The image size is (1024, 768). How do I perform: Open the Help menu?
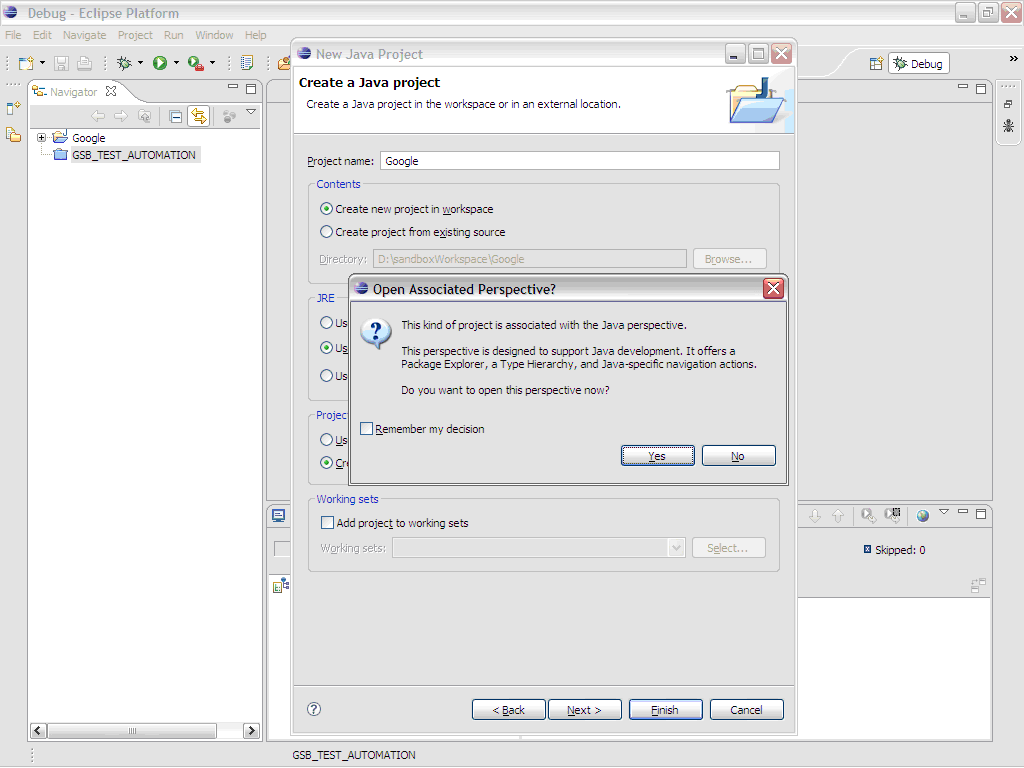click(x=255, y=35)
